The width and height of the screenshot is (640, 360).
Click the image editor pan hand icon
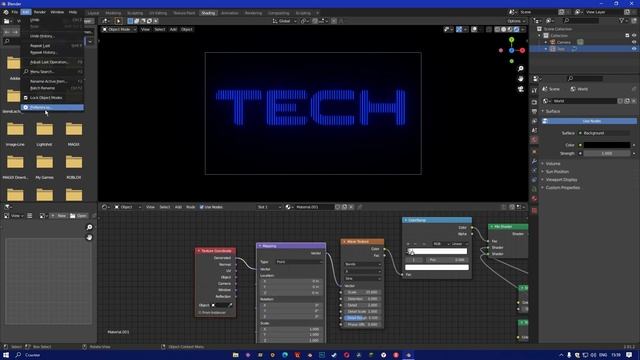point(89,237)
